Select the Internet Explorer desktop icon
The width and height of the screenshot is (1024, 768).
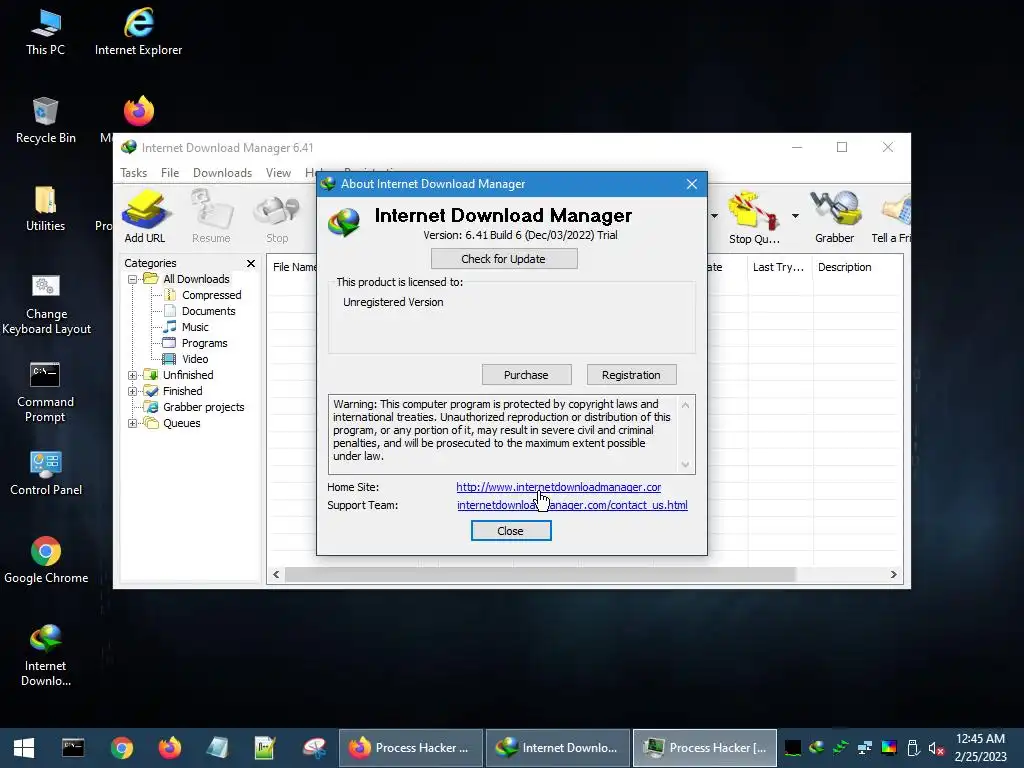pyautogui.click(x=138, y=33)
